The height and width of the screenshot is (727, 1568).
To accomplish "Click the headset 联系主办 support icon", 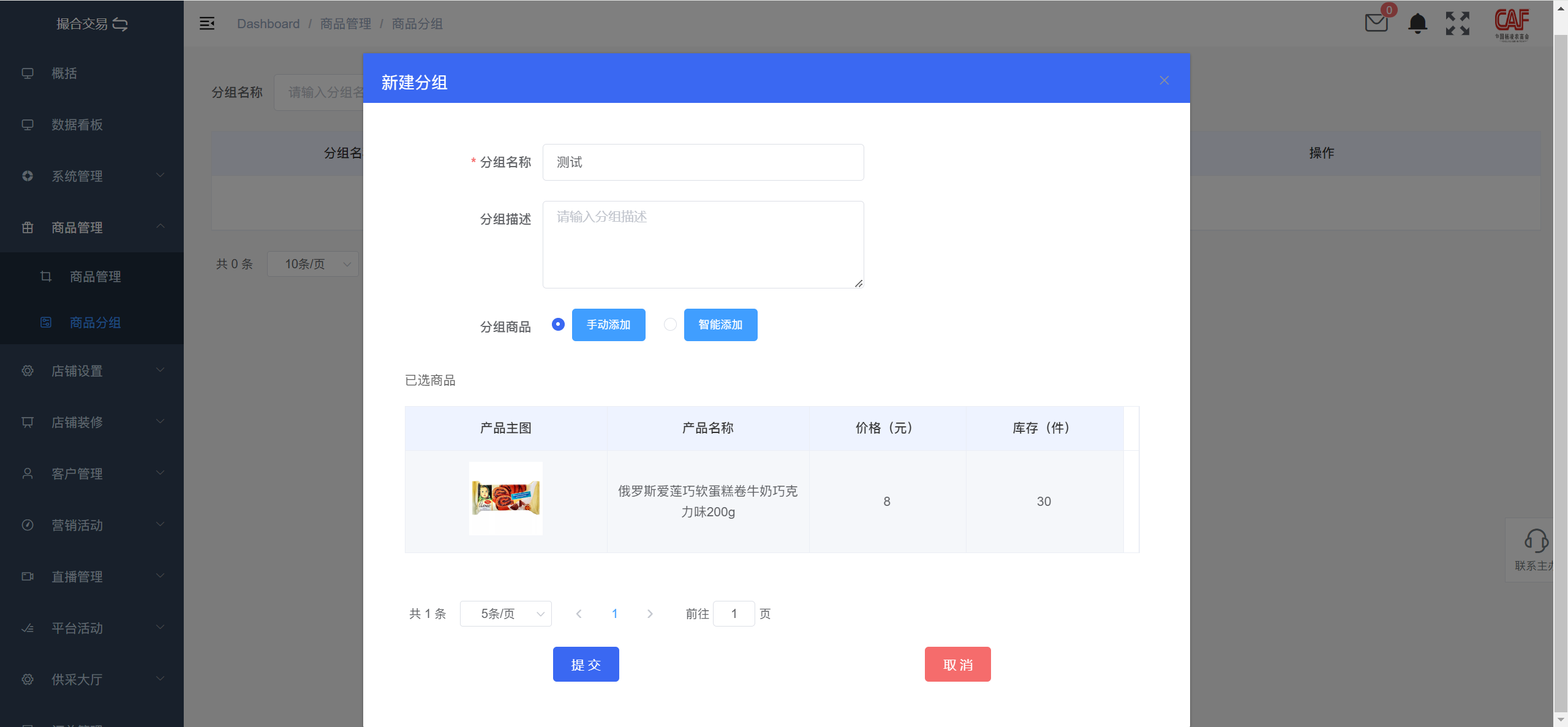I will [1536, 541].
